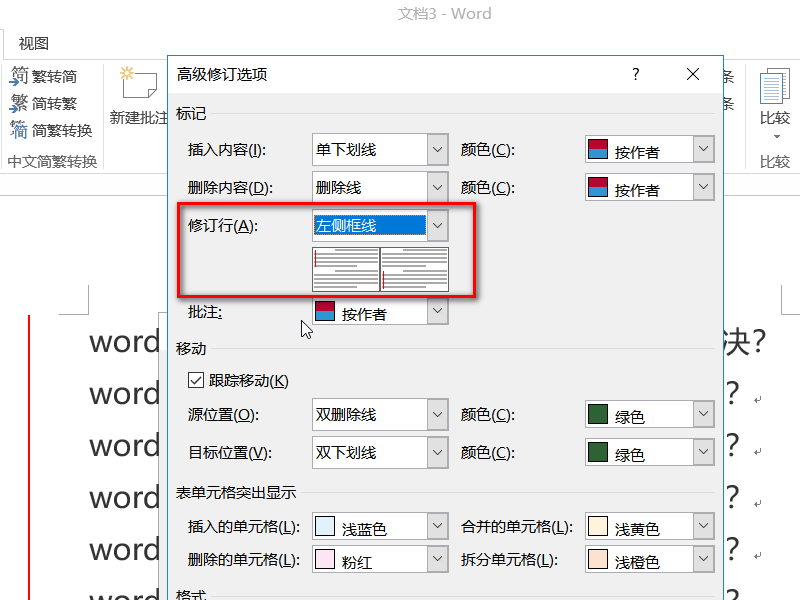The image size is (800, 600).
Task: Open 删除的单元格 粉红 dropdown
Action: click(437, 559)
